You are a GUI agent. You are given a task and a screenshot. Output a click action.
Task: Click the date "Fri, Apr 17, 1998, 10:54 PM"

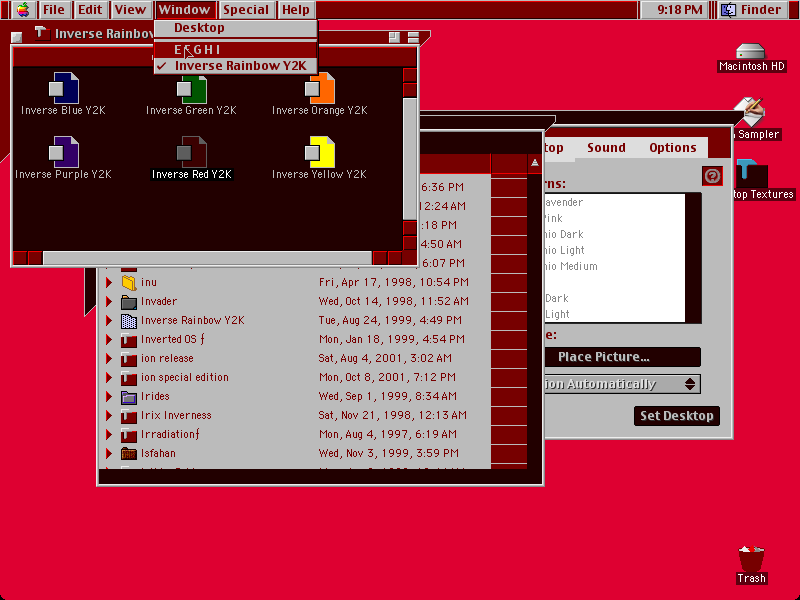click(393, 282)
